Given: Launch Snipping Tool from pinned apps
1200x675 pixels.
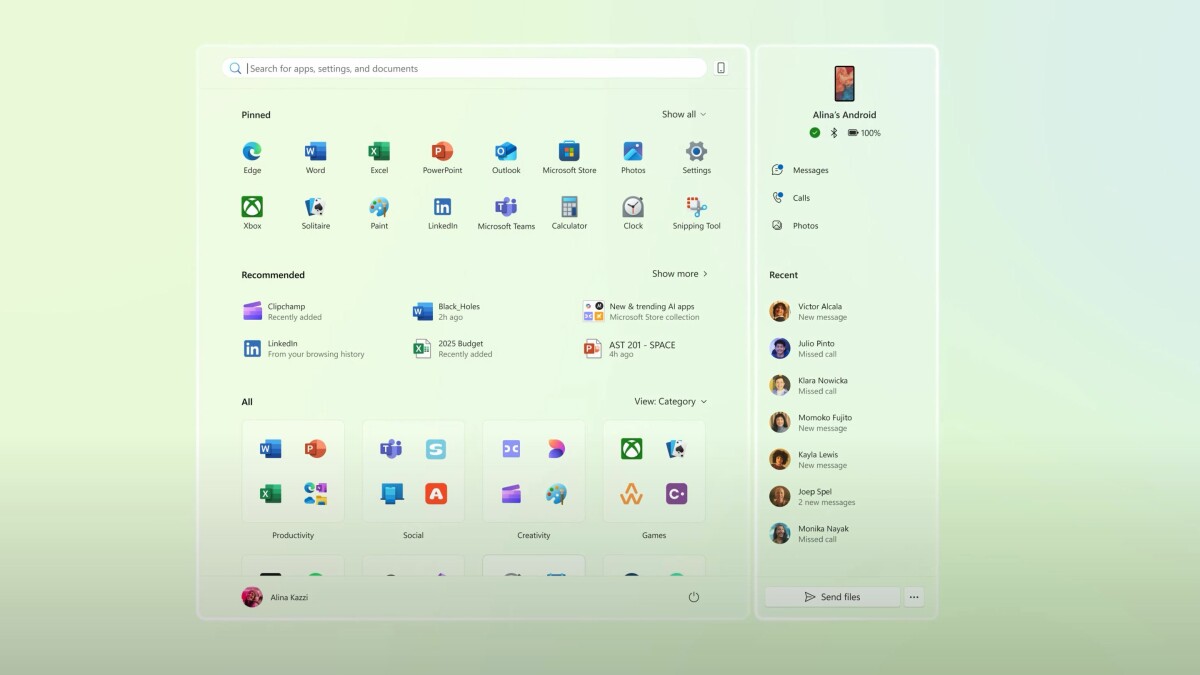Looking at the screenshot, I should [x=696, y=207].
